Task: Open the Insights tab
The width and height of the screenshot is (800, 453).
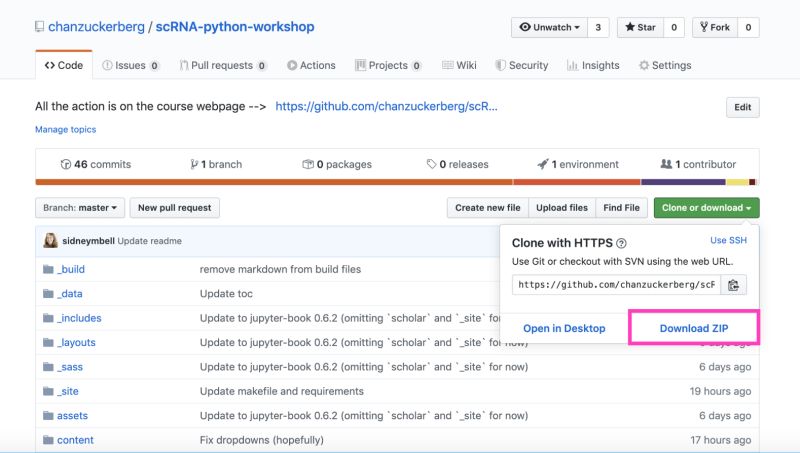Action: 593,65
